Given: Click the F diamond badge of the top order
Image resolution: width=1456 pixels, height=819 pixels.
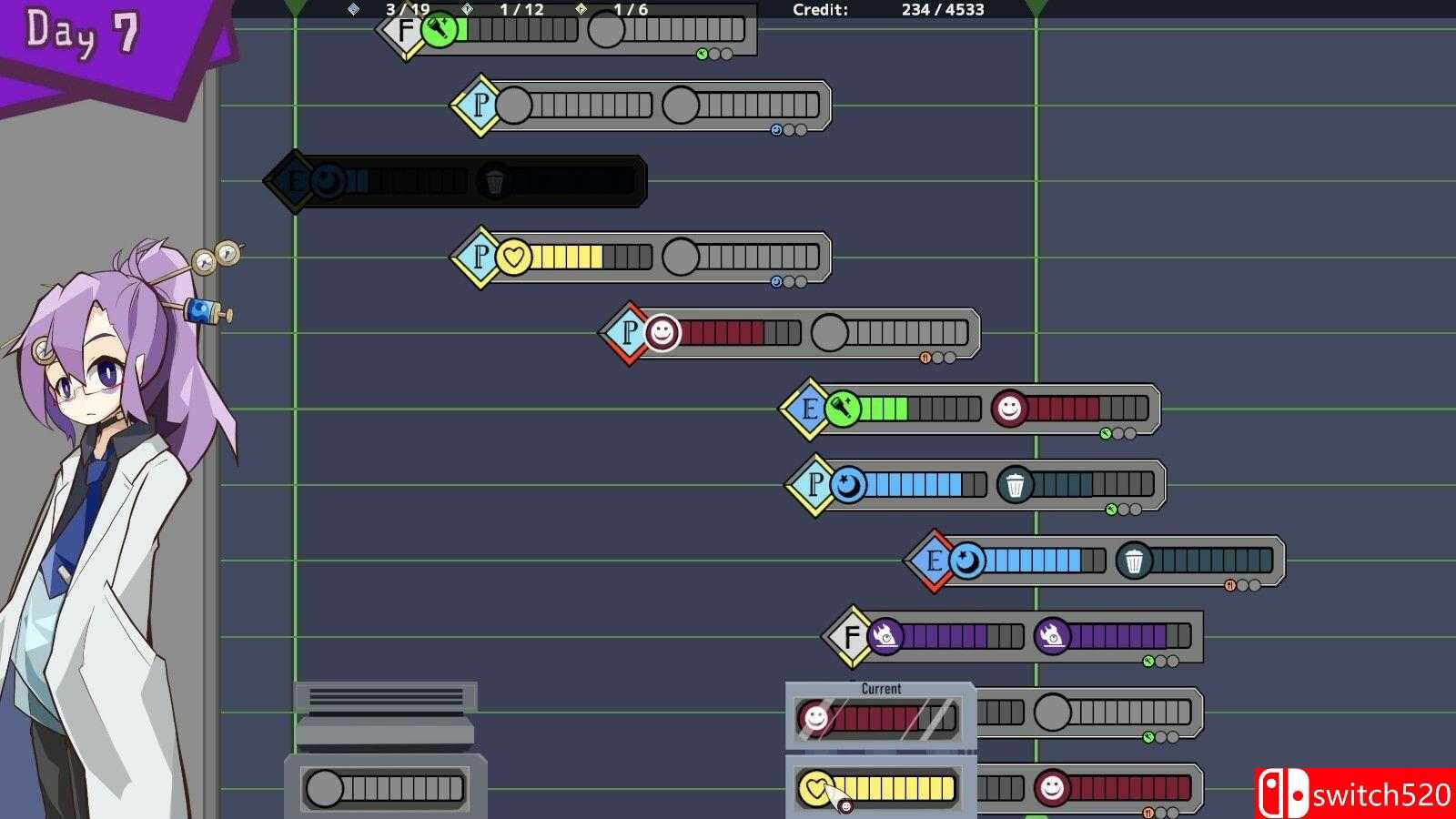Looking at the screenshot, I should coord(405,30).
